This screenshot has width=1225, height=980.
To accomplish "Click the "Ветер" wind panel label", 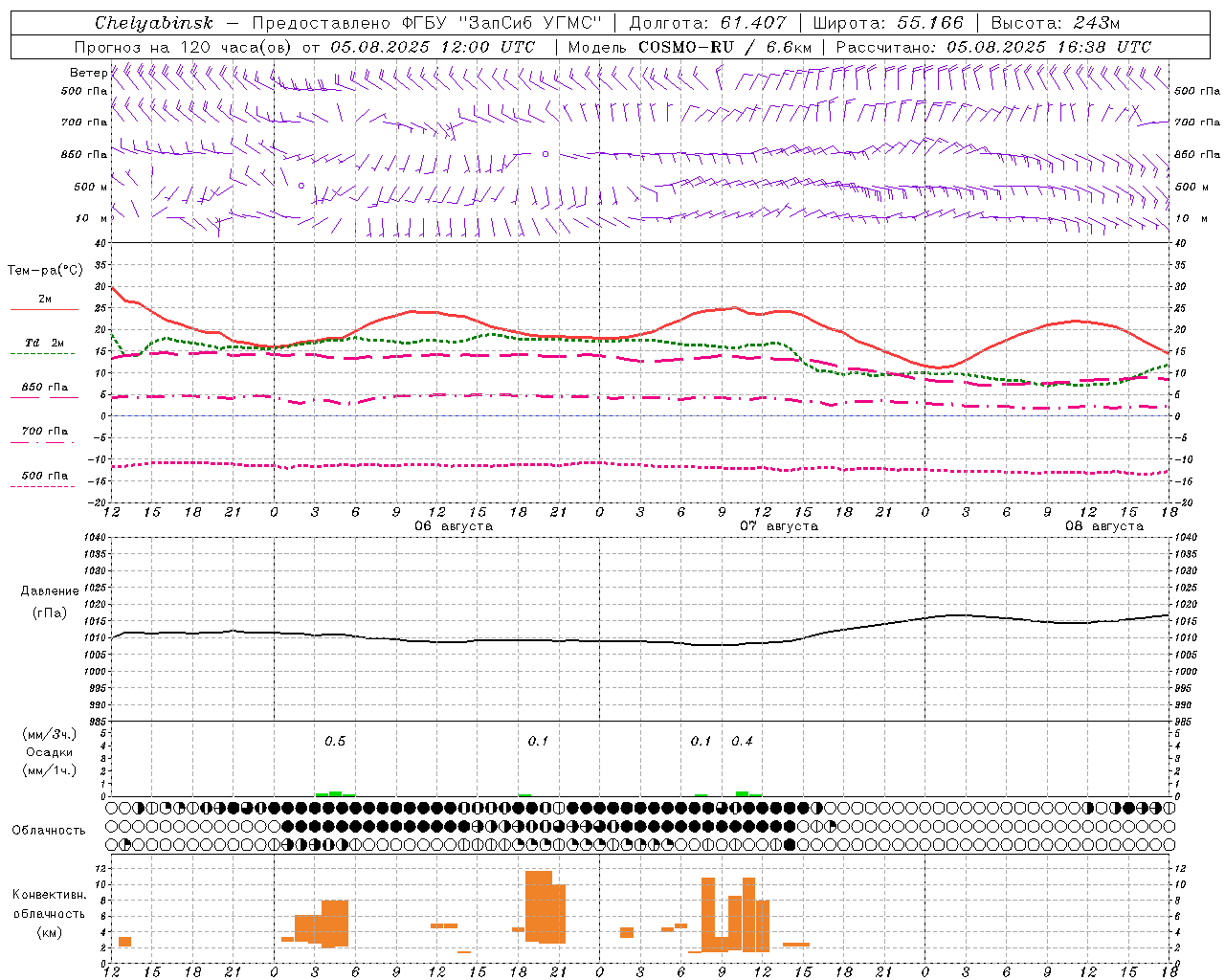I will 88,73.
